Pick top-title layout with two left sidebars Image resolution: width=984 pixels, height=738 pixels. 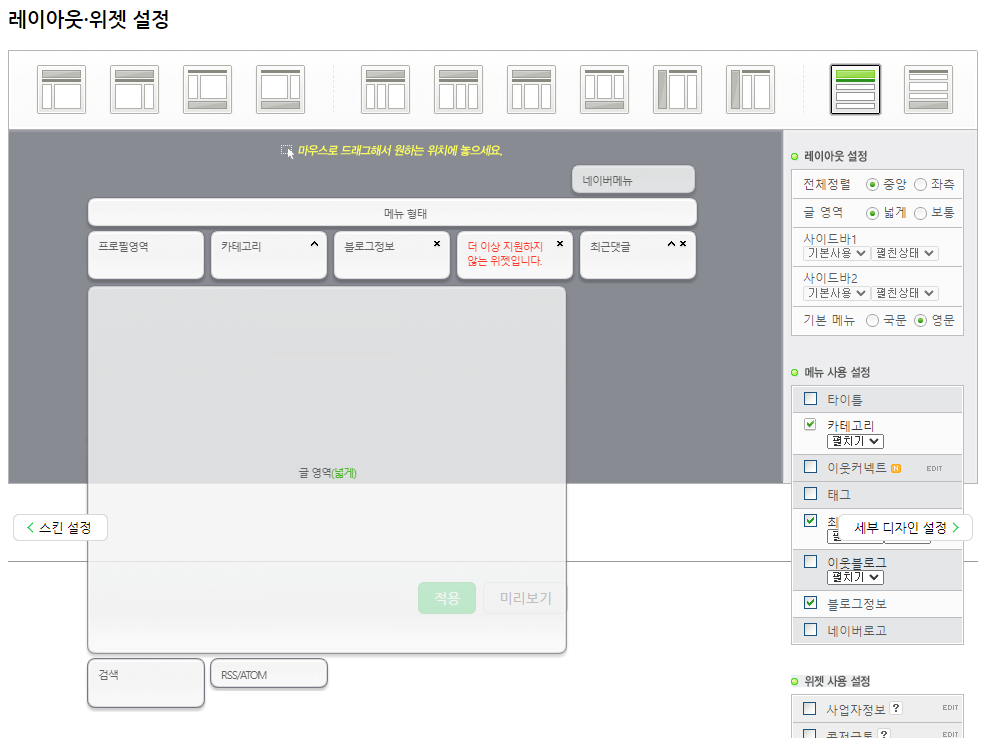pyautogui.click(x=385, y=89)
